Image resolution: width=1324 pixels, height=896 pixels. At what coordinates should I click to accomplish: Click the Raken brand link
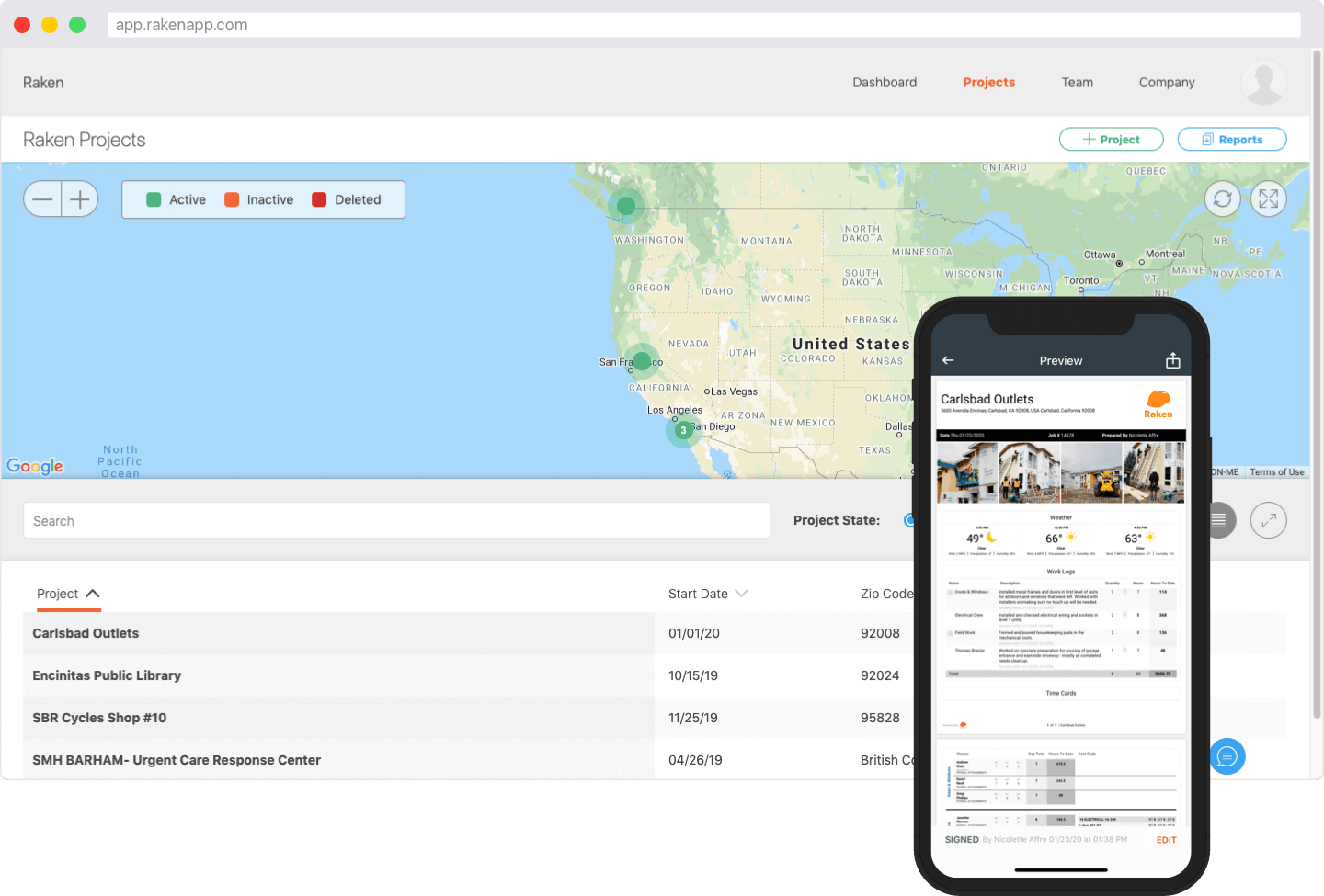coord(43,83)
